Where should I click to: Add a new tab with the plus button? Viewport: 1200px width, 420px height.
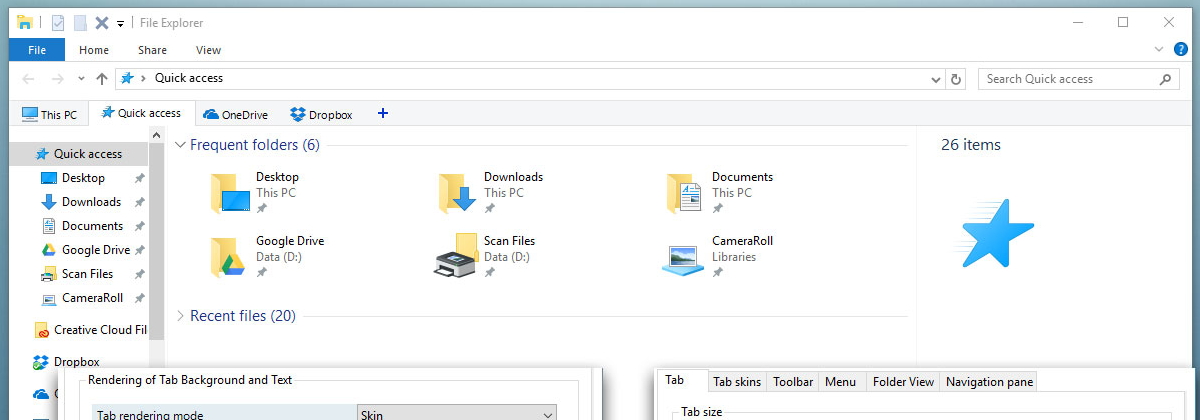(x=382, y=114)
